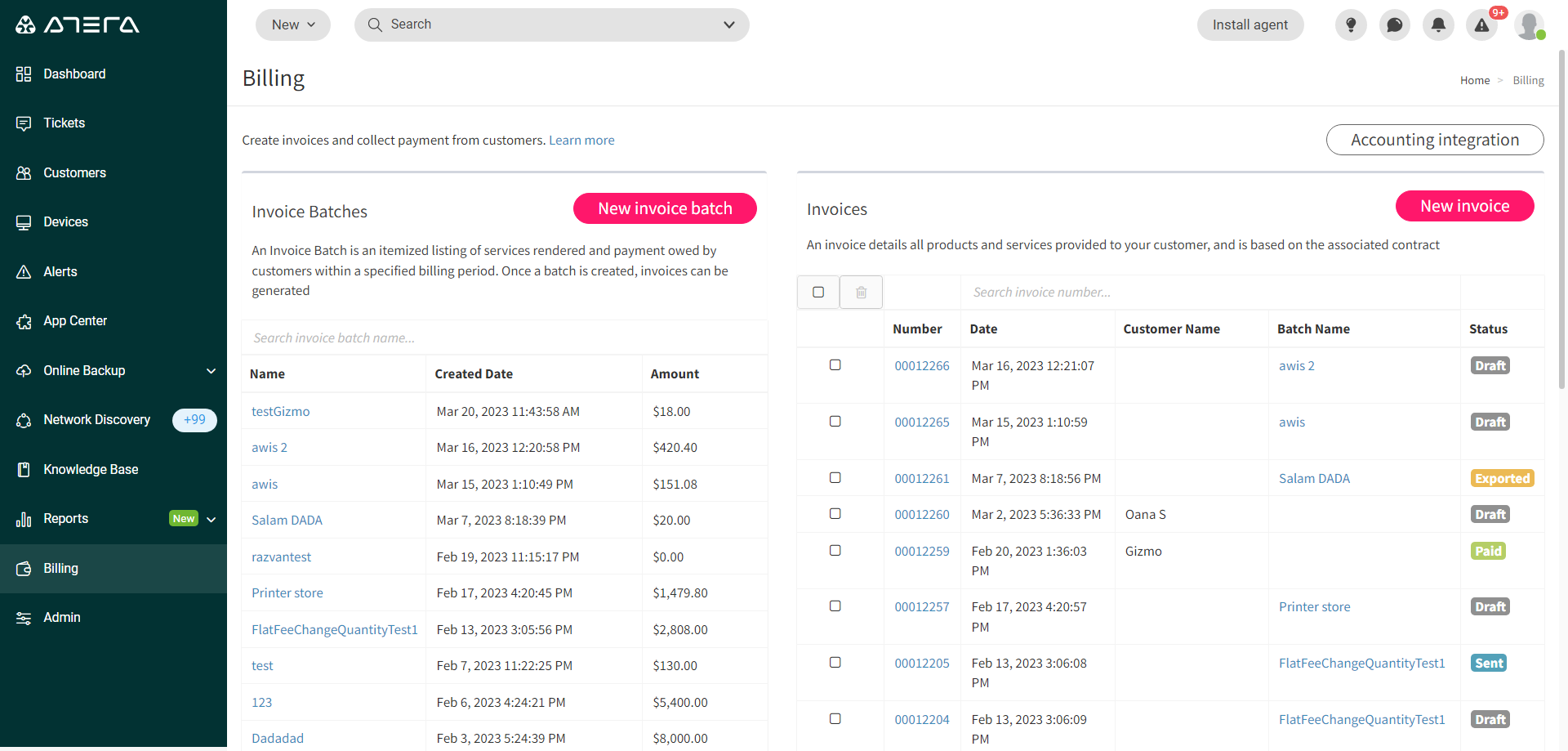
Task: Click the page vertical scrollbar
Action: [x=1562, y=221]
